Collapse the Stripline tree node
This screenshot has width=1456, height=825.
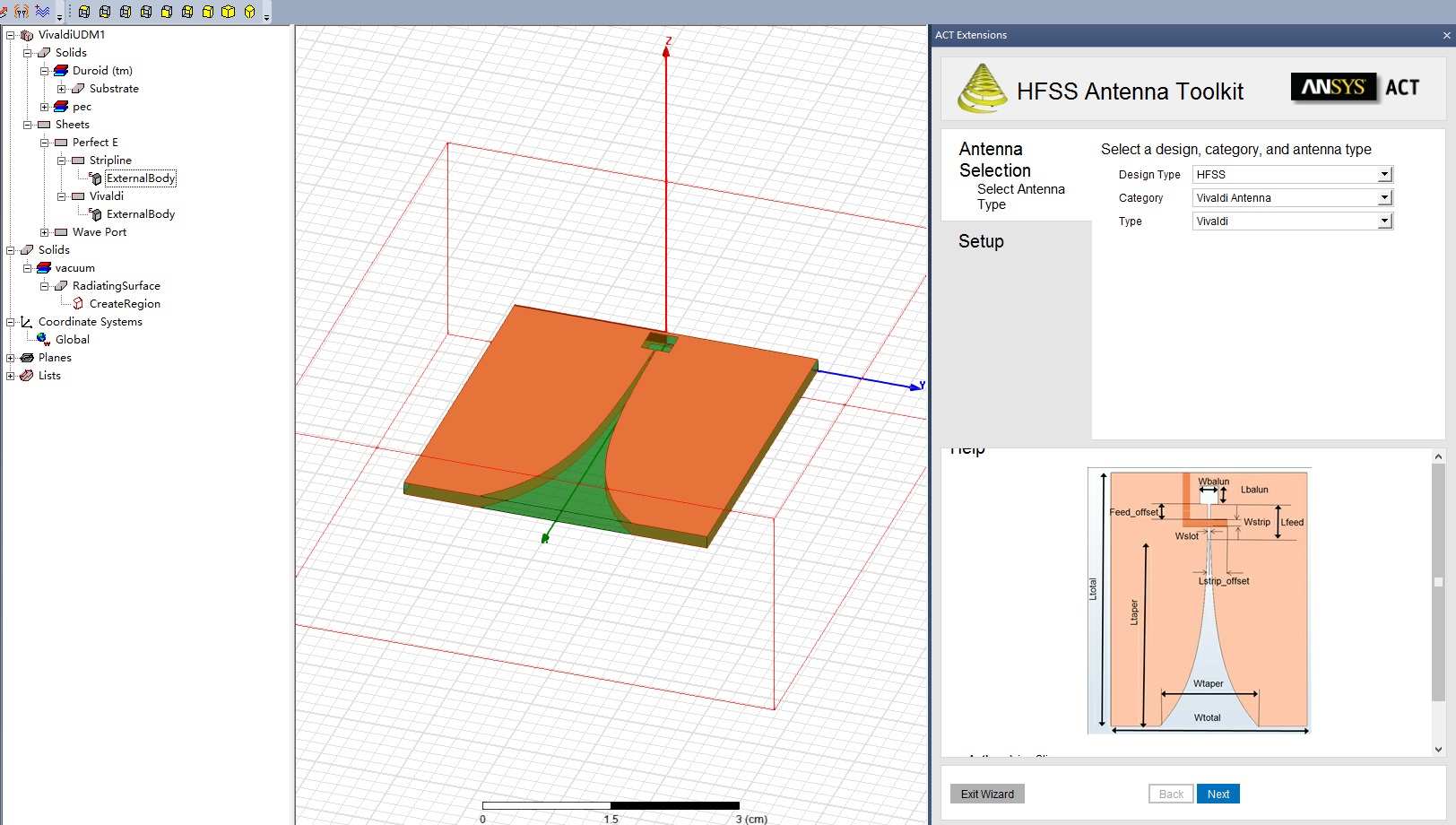[61, 161]
